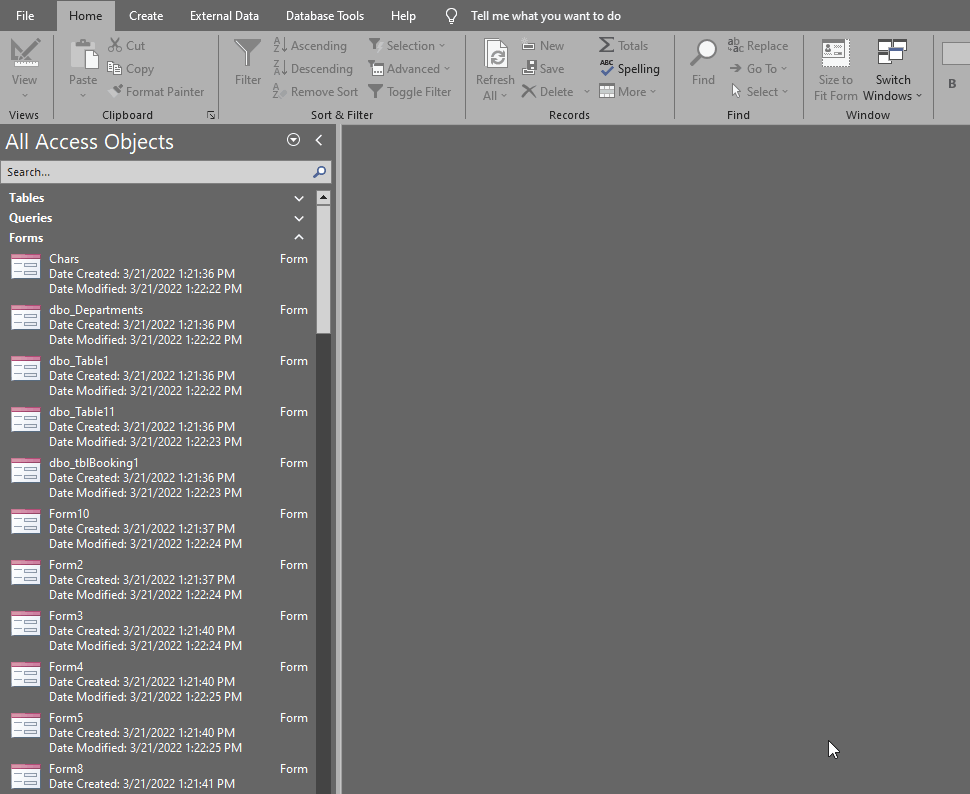Click the Paste clipboard icon
This screenshot has height=794, width=970.
point(83,54)
